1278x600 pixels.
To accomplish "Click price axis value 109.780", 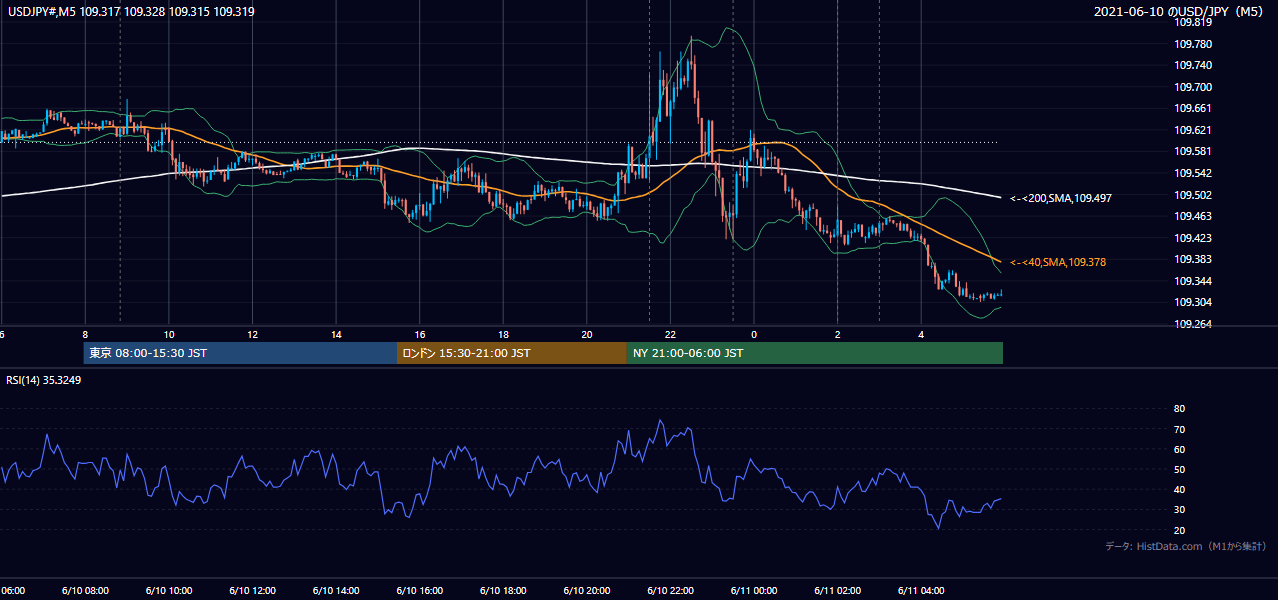I will click(x=1193, y=44).
